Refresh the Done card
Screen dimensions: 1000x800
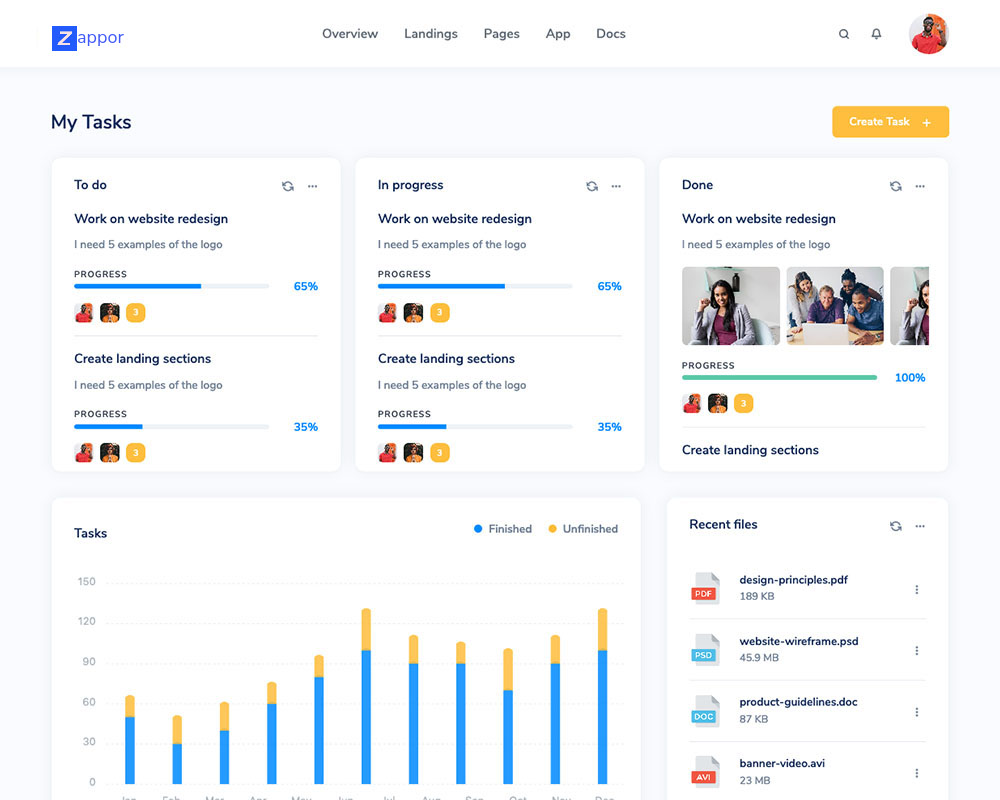pos(896,186)
